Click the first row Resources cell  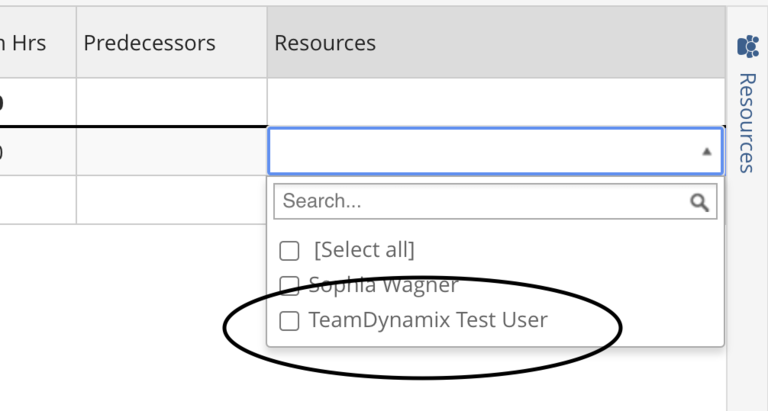(495, 102)
